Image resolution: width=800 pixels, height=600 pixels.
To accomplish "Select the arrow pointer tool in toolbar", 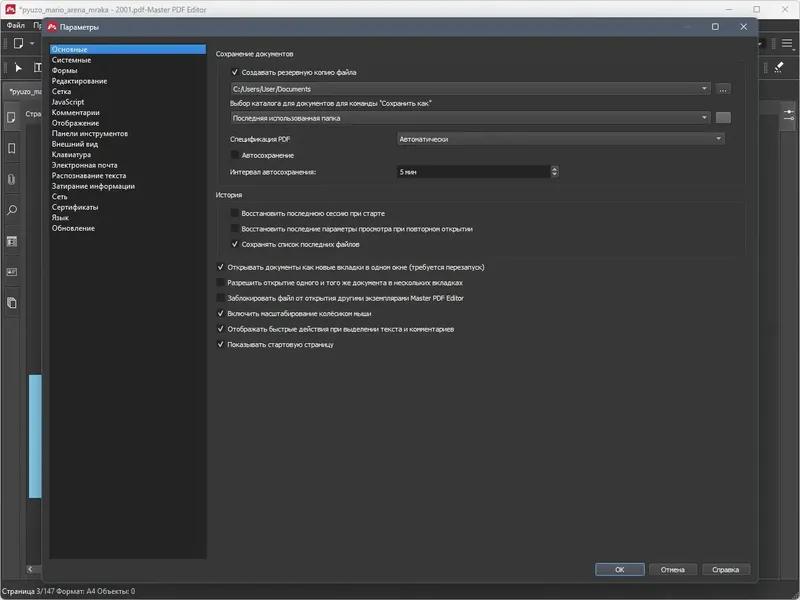I will pyautogui.click(x=18, y=67).
